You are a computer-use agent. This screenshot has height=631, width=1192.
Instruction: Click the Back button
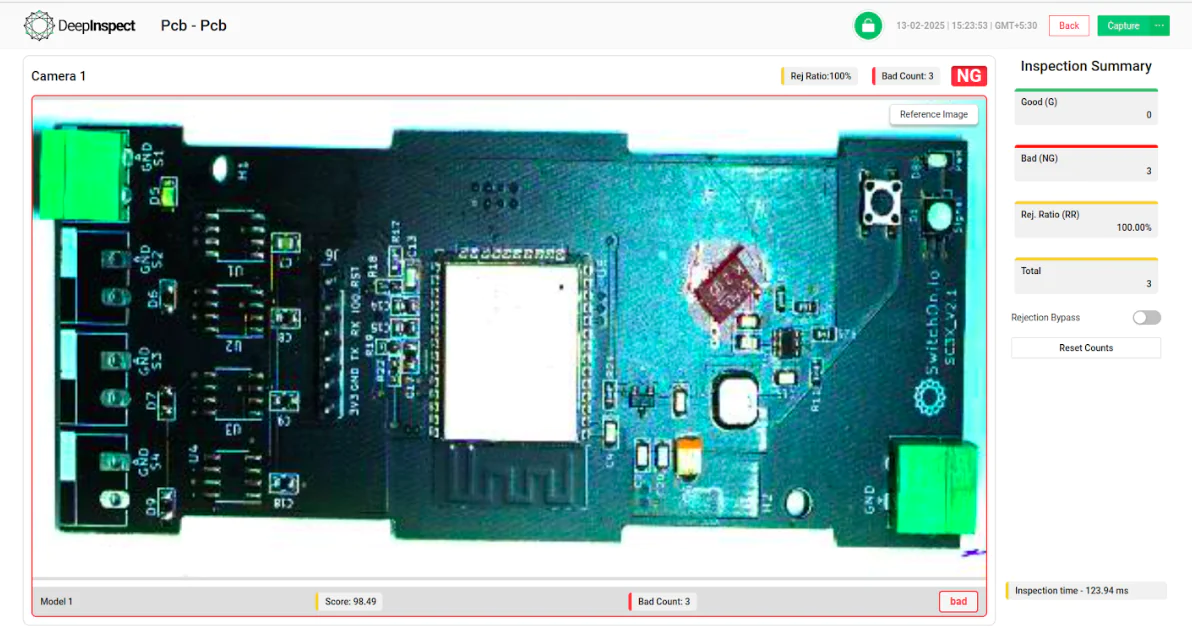point(1068,25)
